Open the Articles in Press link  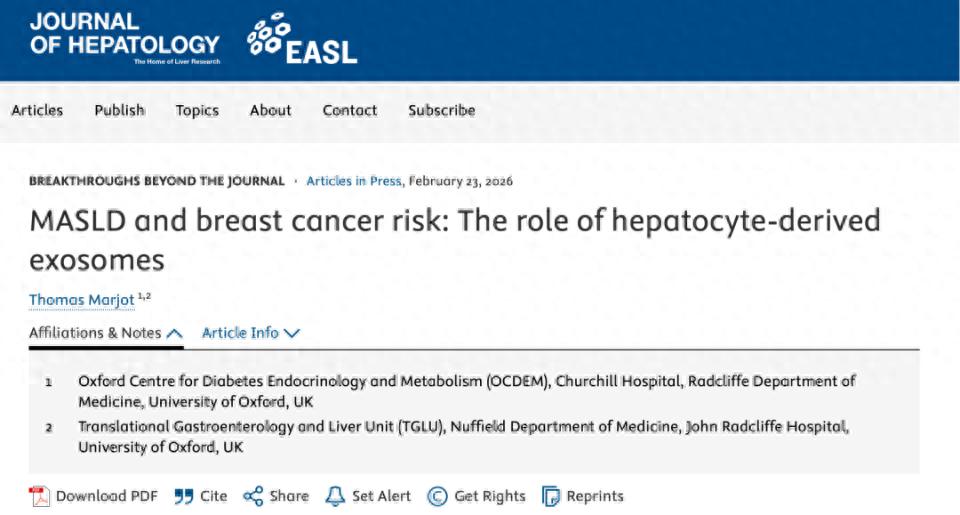[354, 181]
